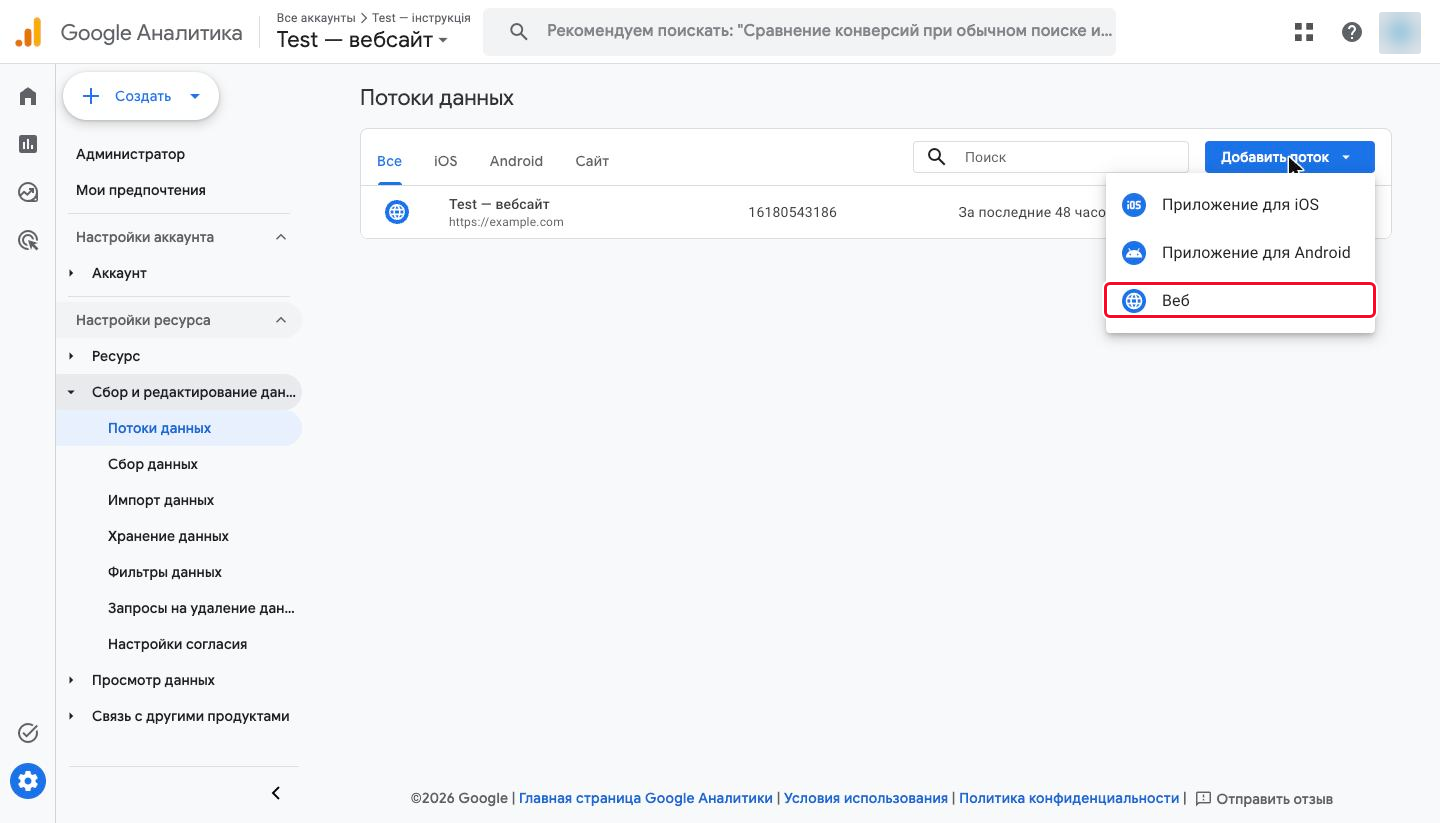
Task: Open the Explore icon in left rail
Action: [x=28, y=192]
